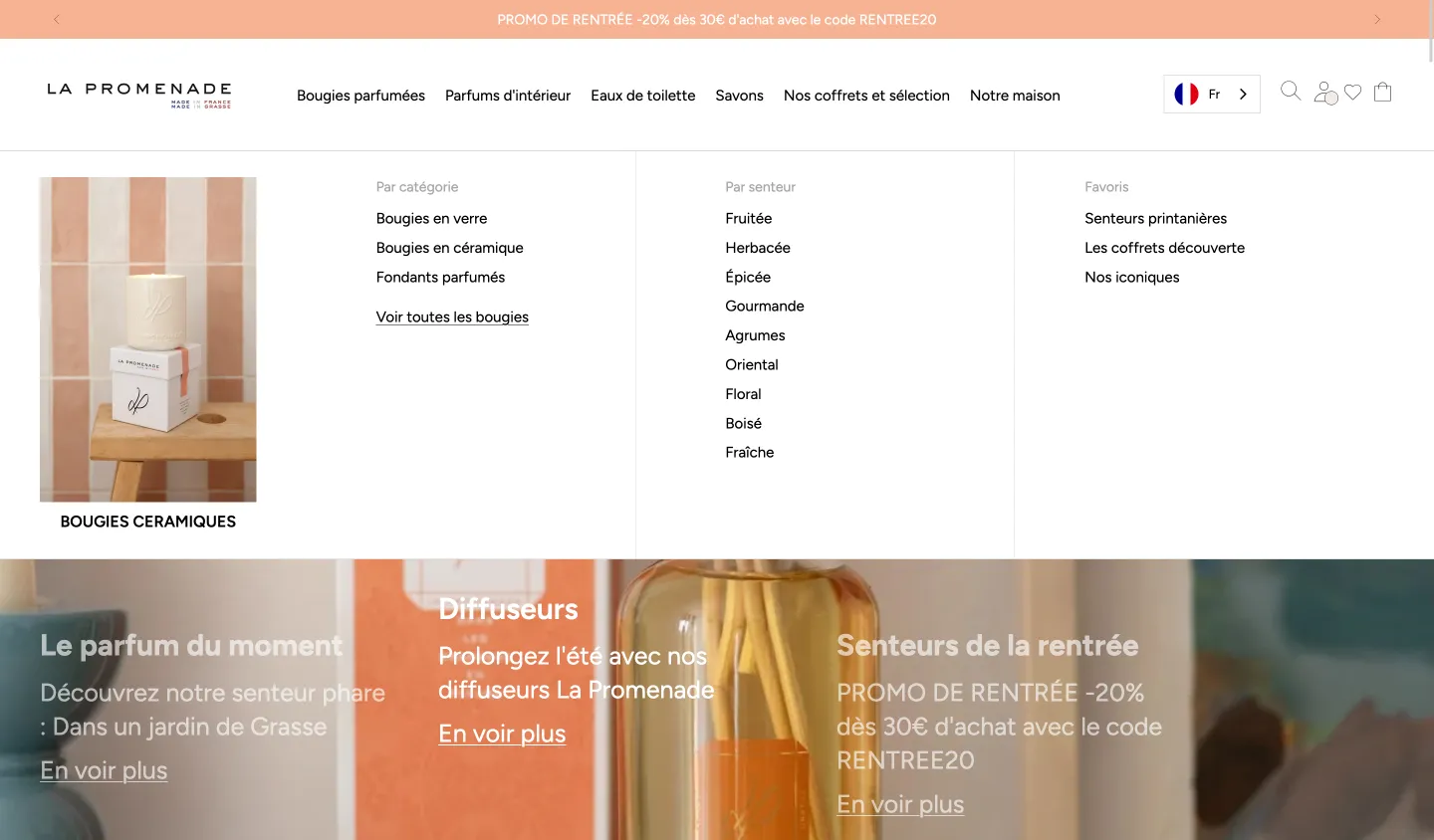Open the Eaux de toilette menu
The image size is (1434, 840).
click(643, 96)
